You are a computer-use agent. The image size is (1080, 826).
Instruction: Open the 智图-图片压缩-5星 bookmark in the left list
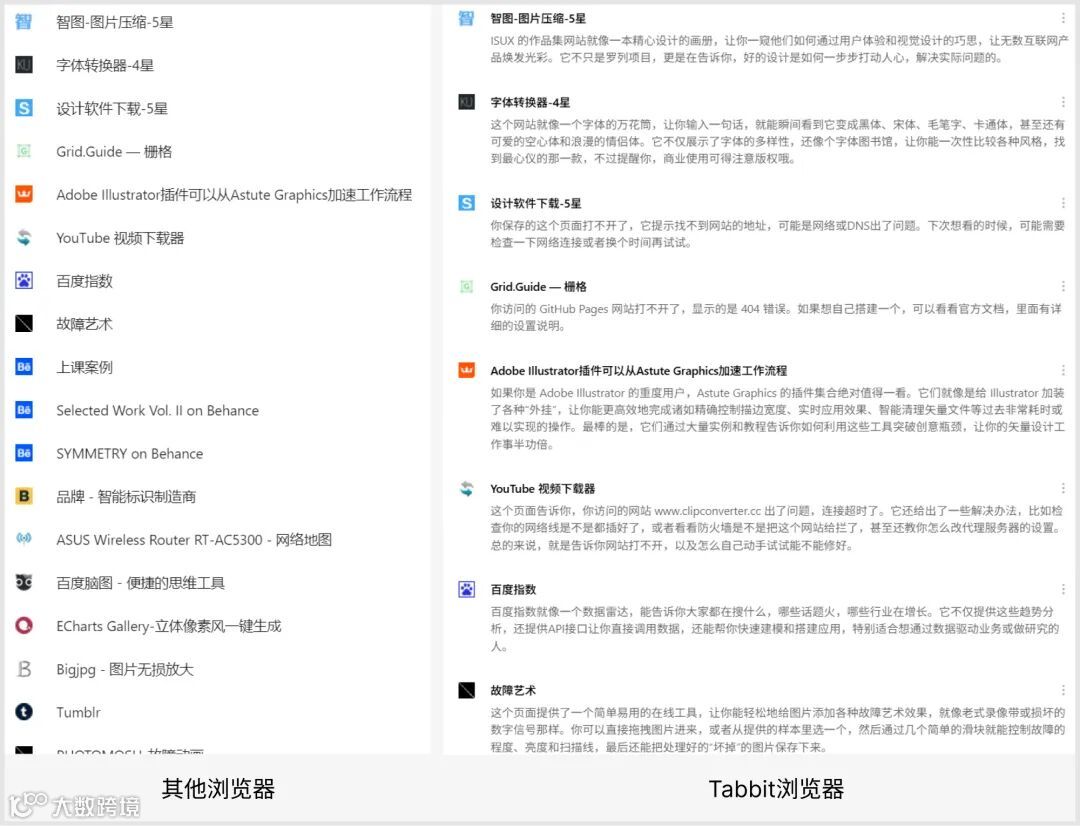click(114, 22)
